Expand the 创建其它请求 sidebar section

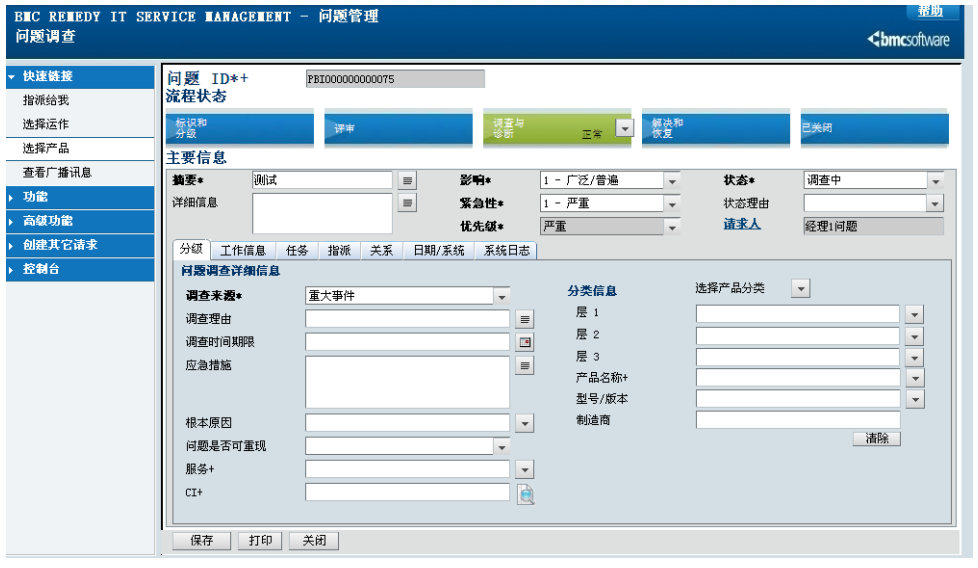(80, 245)
